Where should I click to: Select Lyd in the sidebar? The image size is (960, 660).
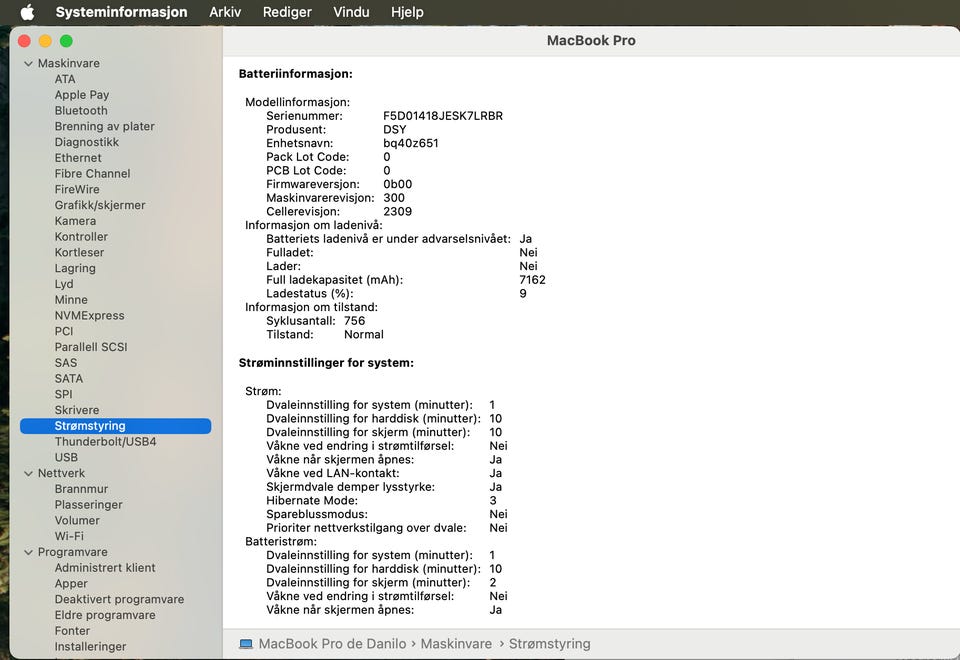click(x=64, y=284)
